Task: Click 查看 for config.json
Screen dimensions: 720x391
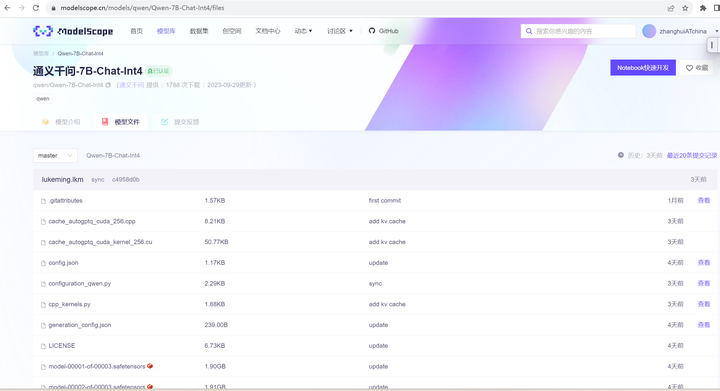Action: click(x=704, y=263)
